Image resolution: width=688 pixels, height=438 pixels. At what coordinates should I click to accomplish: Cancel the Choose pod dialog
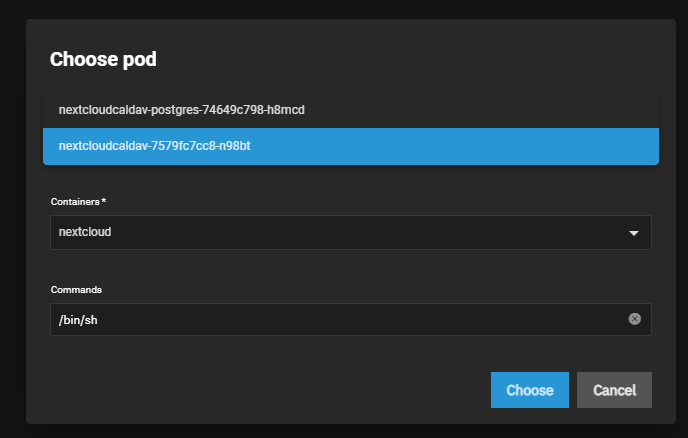click(614, 390)
